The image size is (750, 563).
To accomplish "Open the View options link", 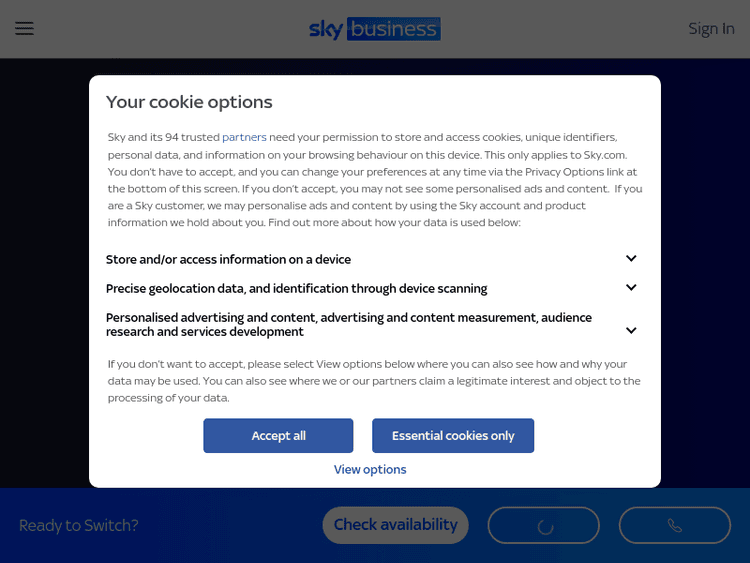I will [370, 469].
